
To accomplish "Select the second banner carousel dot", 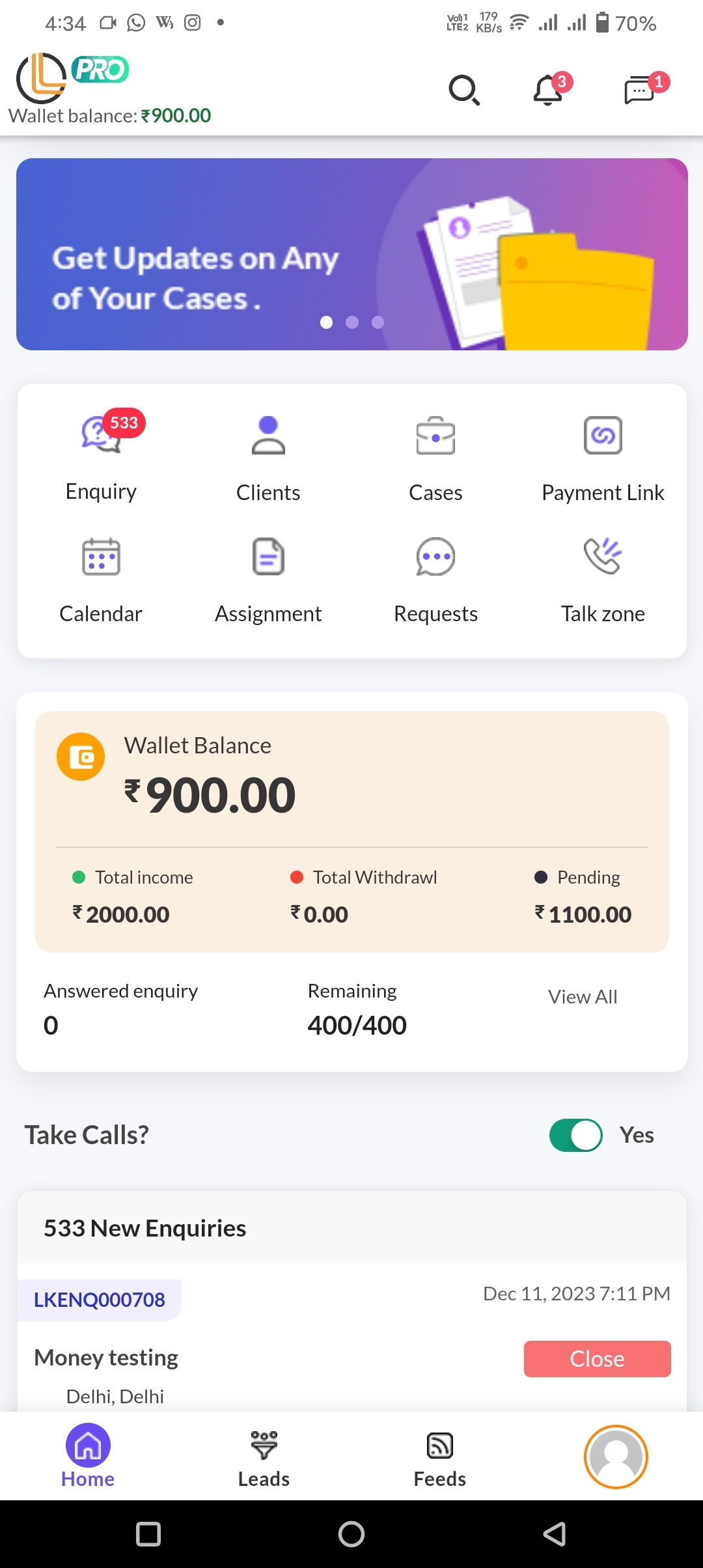I will pos(352,322).
